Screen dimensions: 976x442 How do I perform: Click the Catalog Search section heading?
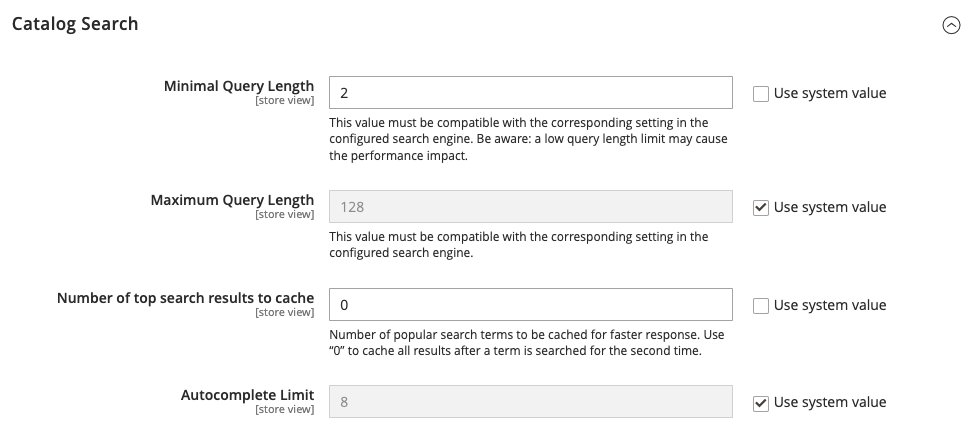point(75,24)
